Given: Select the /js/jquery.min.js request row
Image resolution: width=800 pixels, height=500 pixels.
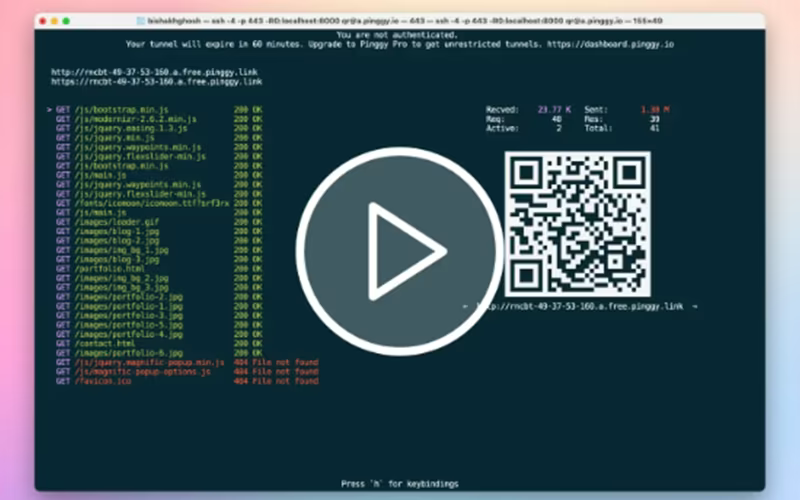Looking at the screenshot, I should click(x=159, y=138).
